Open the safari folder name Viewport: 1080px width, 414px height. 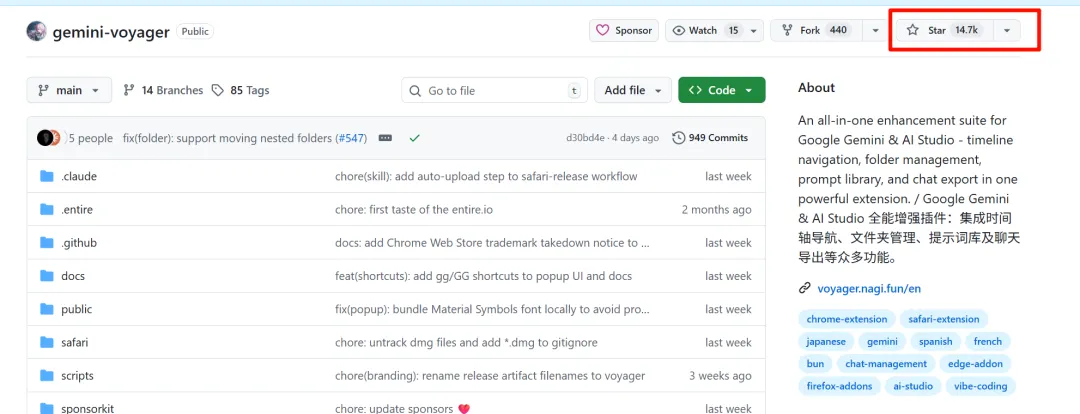tap(74, 342)
